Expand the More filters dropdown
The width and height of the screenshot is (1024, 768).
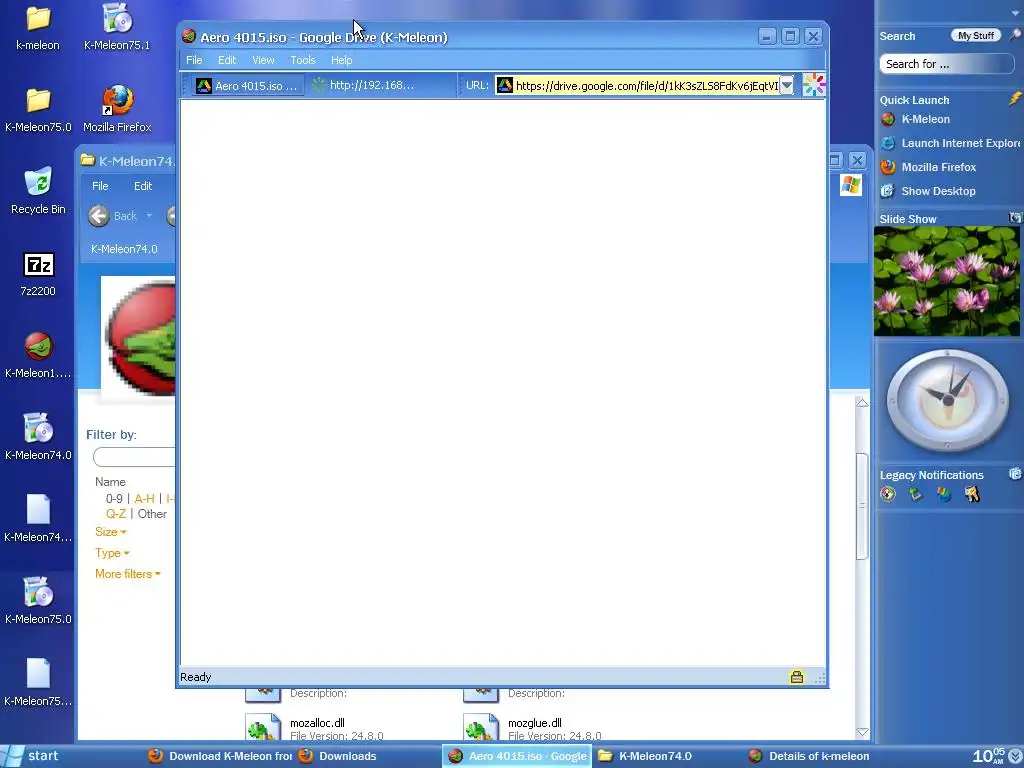(x=128, y=574)
